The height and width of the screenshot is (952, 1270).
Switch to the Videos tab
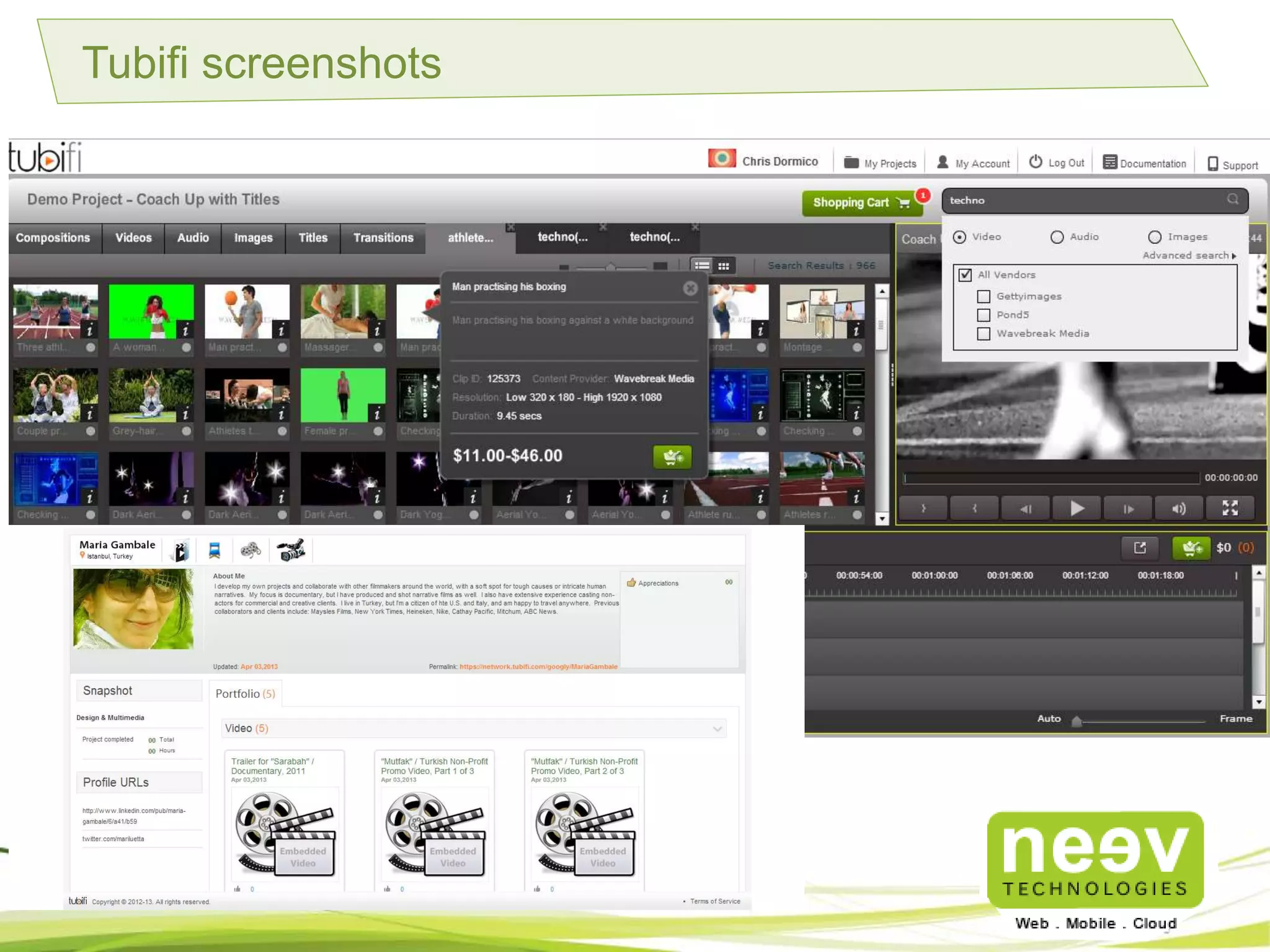pos(133,238)
